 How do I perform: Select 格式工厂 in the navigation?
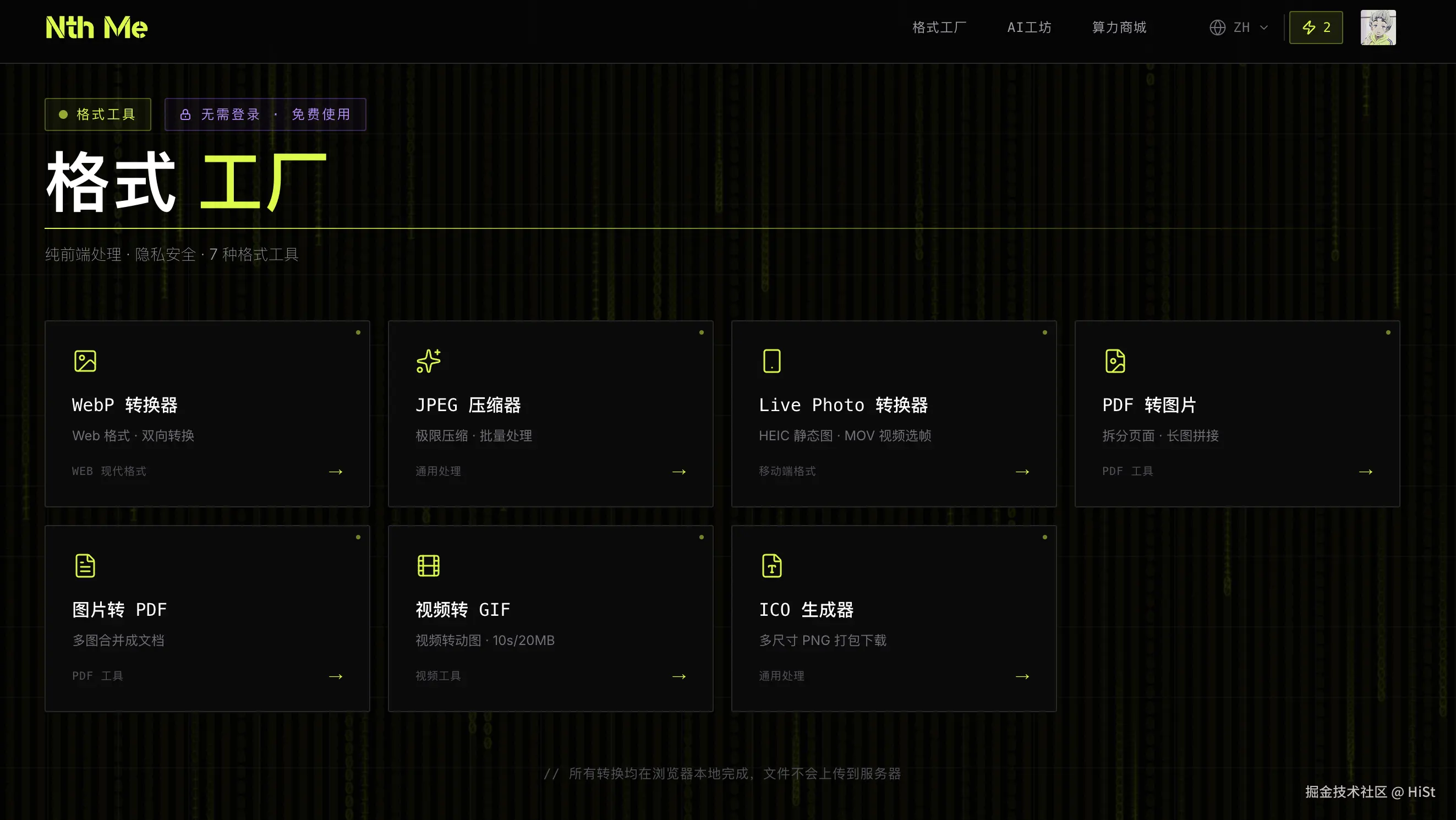coord(939,26)
